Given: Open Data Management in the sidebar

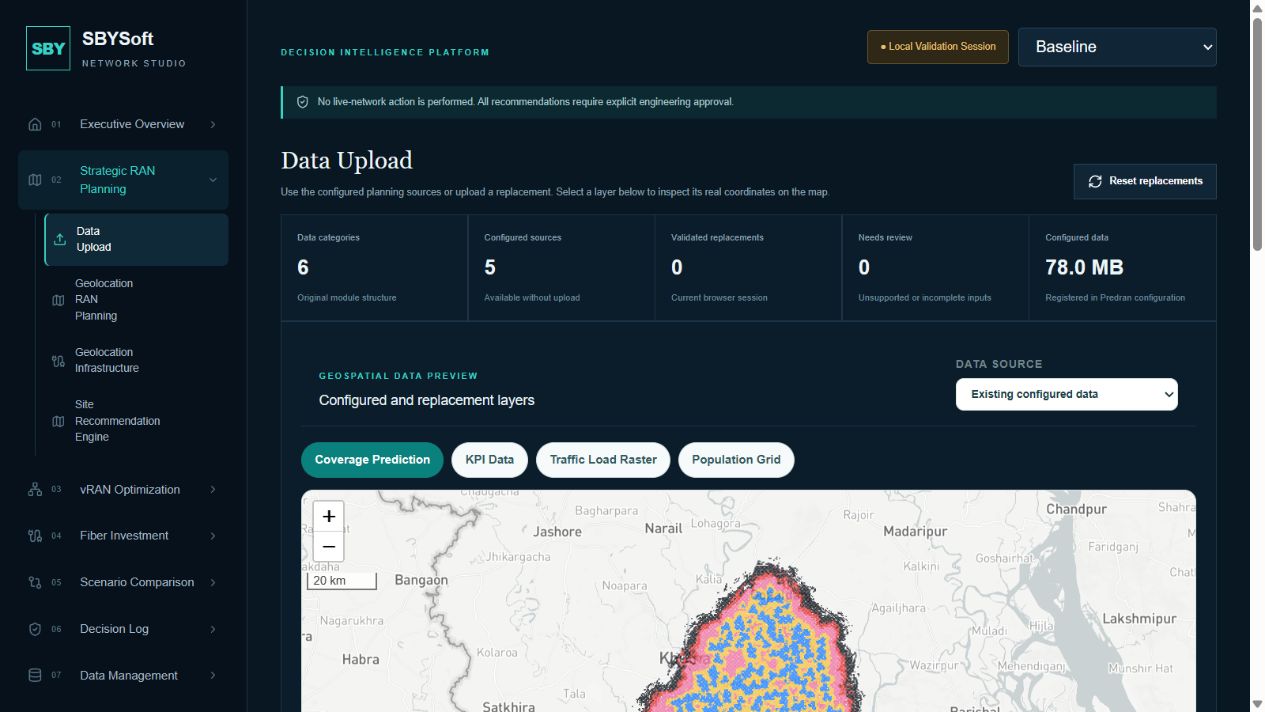Looking at the screenshot, I should point(123,675).
